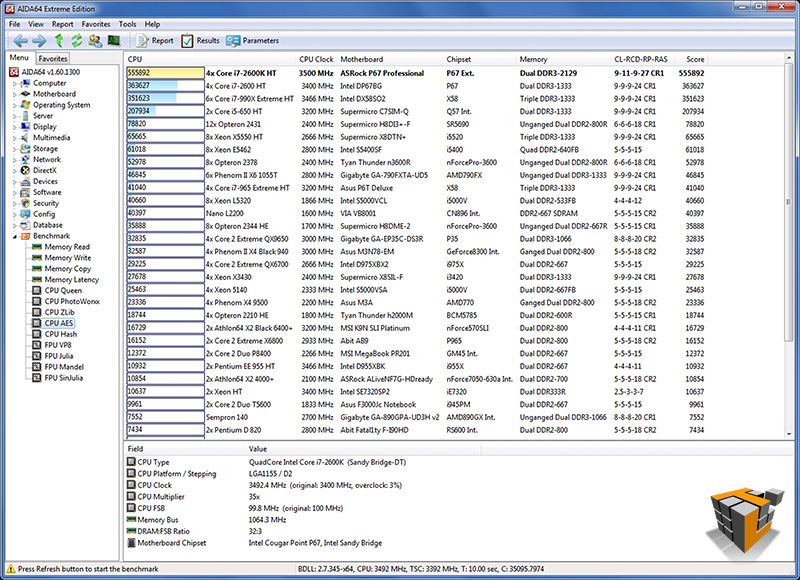The image size is (800, 580).
Task: Click the results list vertical scrollbar thumb
Action: pos(789,203)
